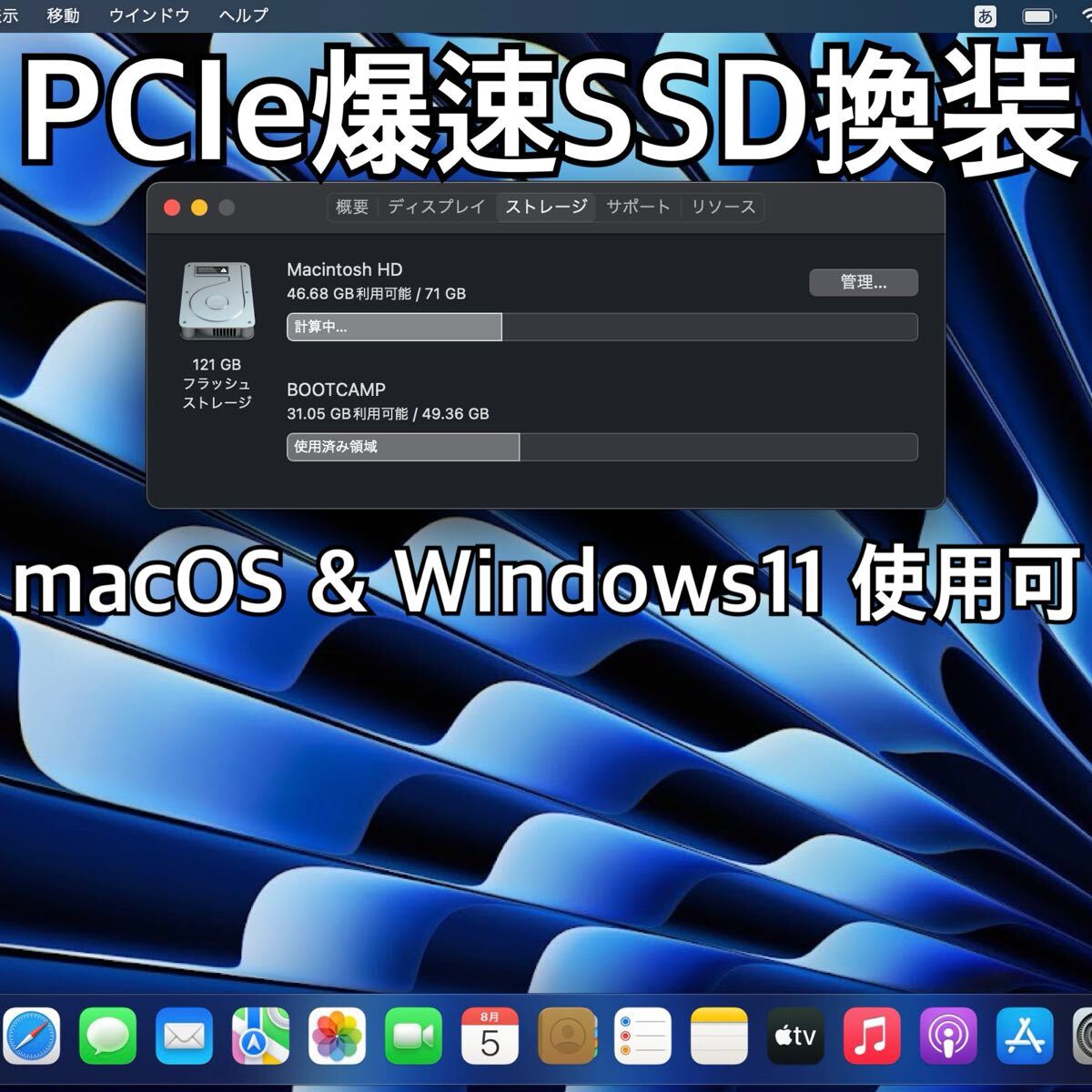The image size is (1092, 1092).
Task: Click the あ input source menu icon
Action: tap(985, 15)
